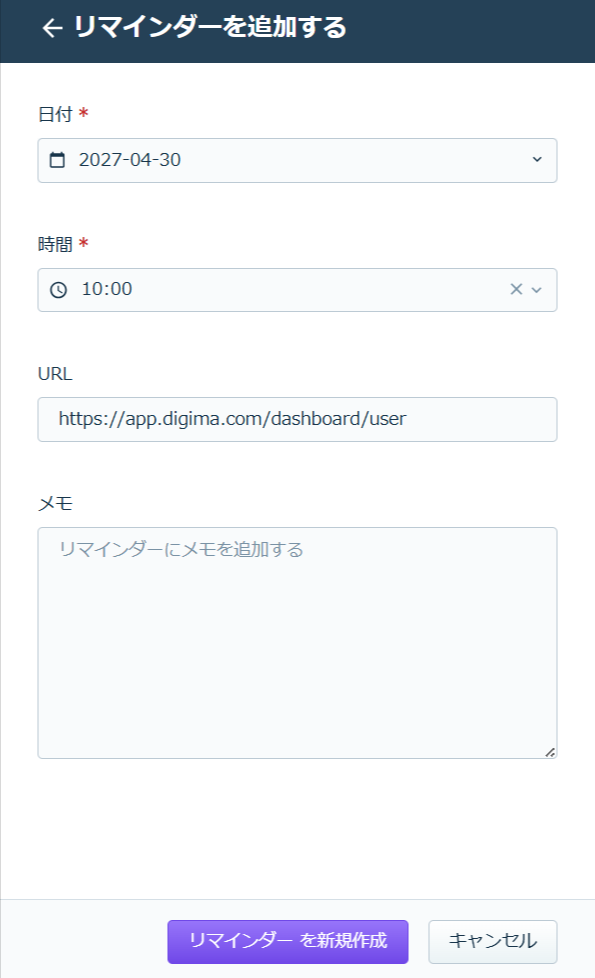Focus the URL input with the digima link
Image resolution: width=595 pixels, height=978 pixels.
click(298, 419)
